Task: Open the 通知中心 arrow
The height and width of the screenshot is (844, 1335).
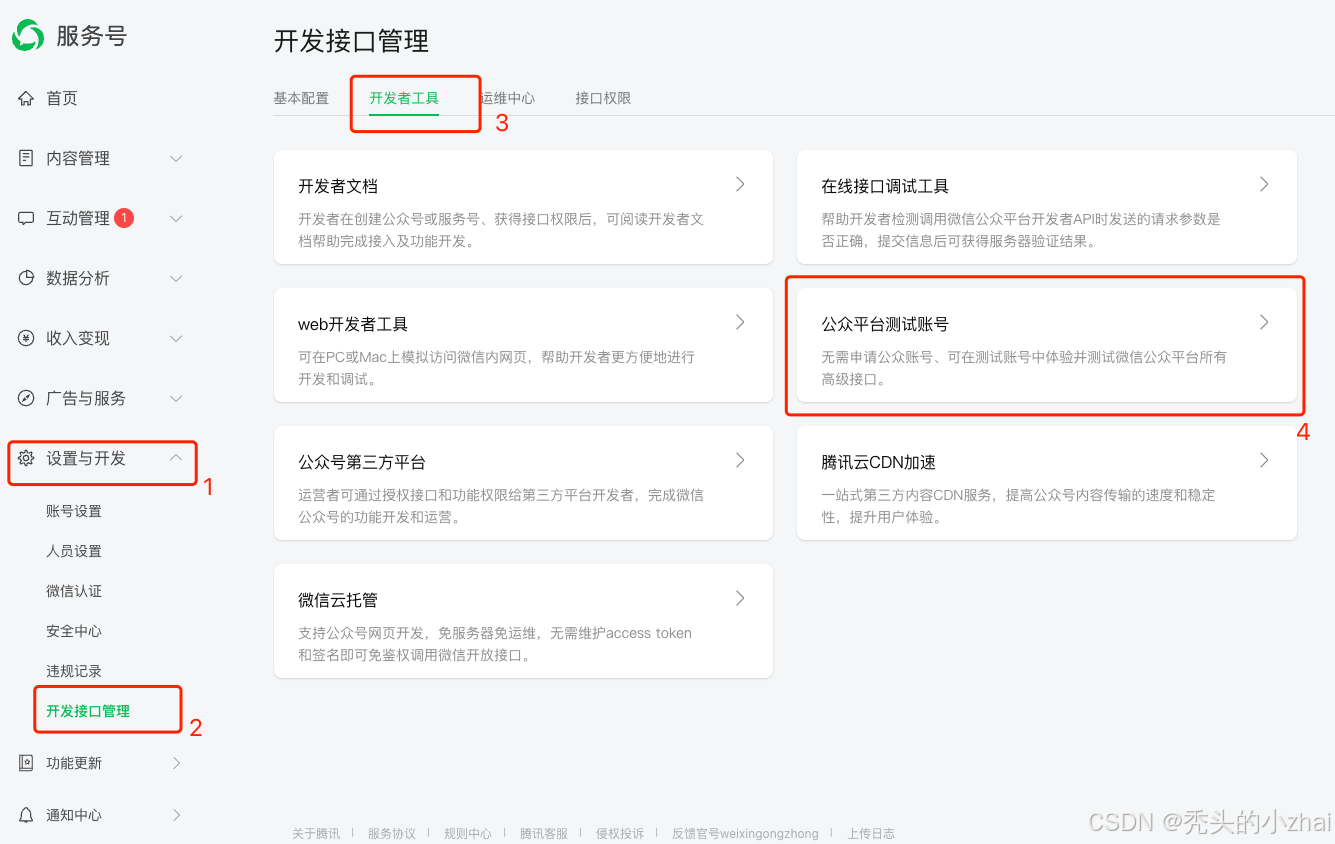Action: (x=177, y=815)
